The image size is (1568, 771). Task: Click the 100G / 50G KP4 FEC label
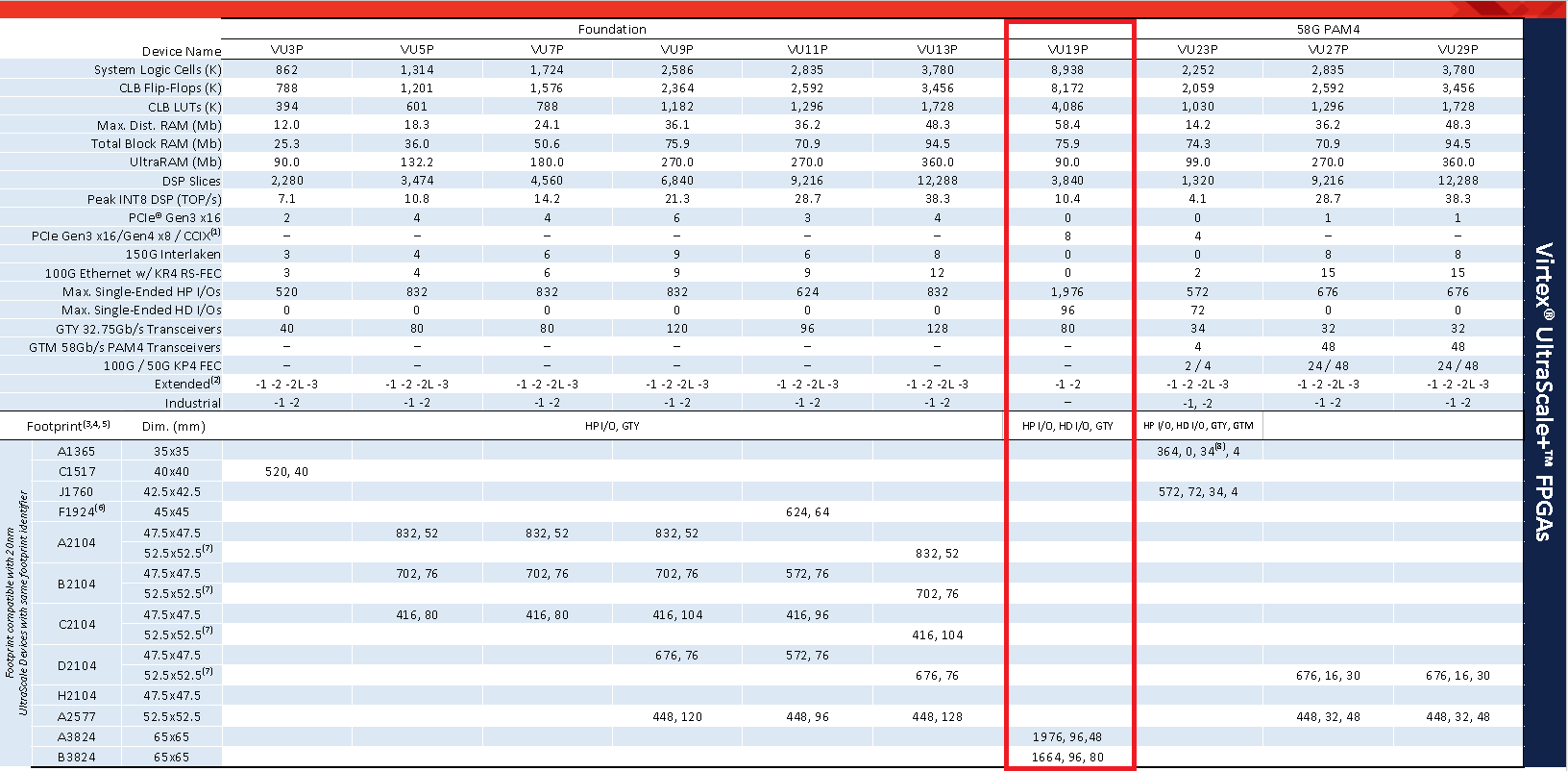[x=162, y=366]
